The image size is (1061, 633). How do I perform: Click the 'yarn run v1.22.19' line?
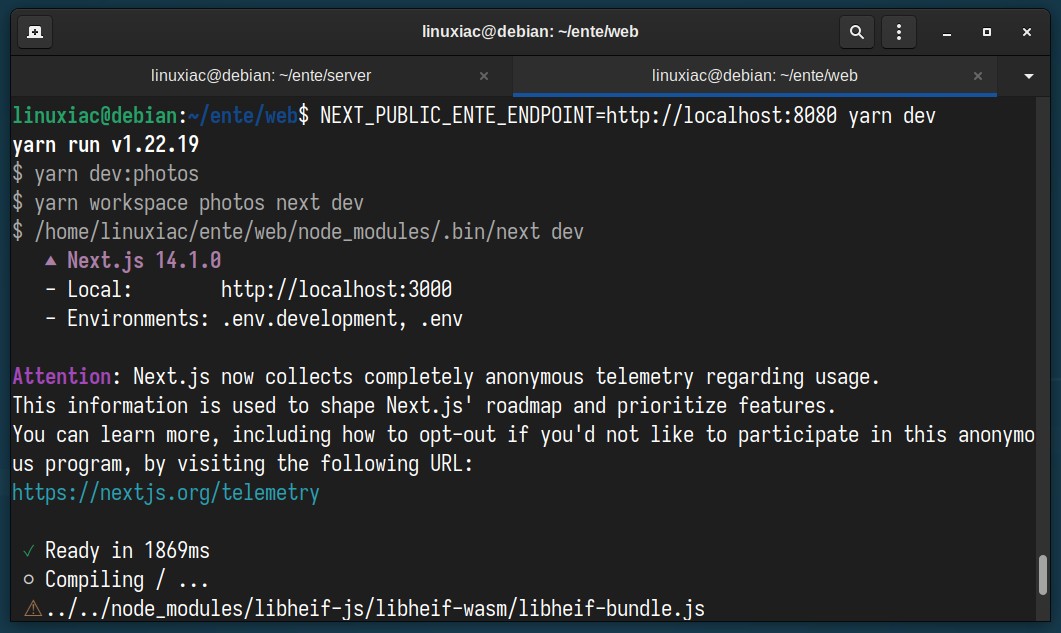(x=106, y=144)
